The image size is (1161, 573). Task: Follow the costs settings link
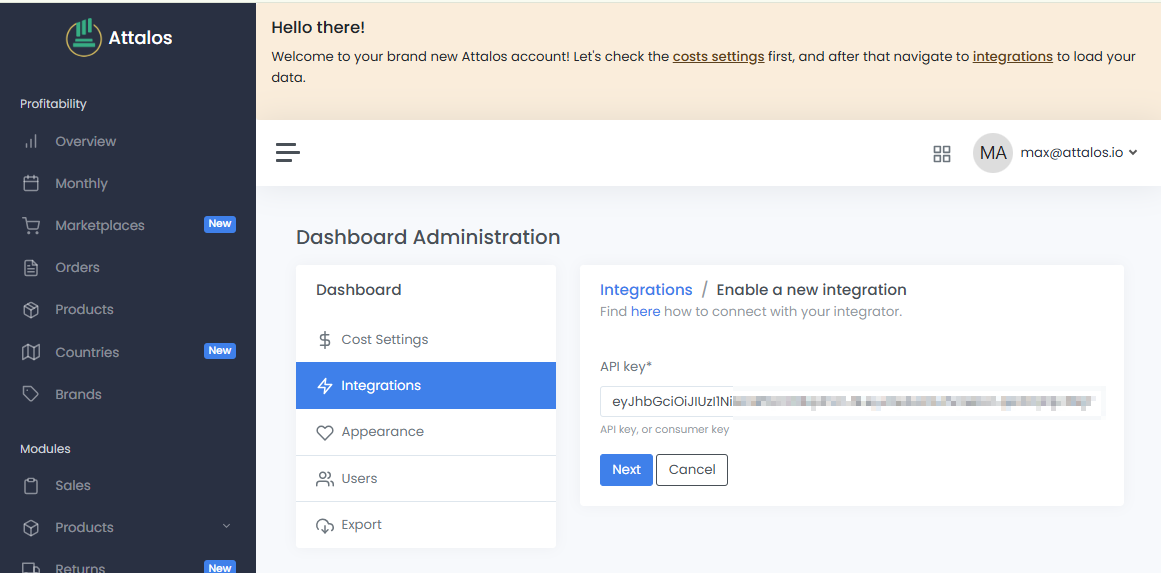point(718,56)
